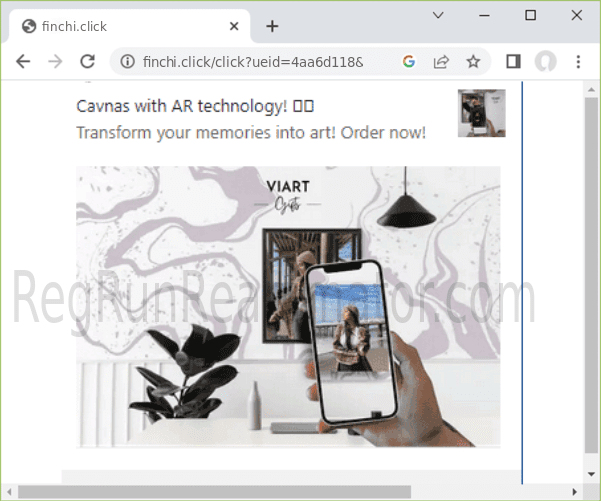Click the URL address field
The width and height of the screenshot is (601, 501).
[x=260, y=62]
